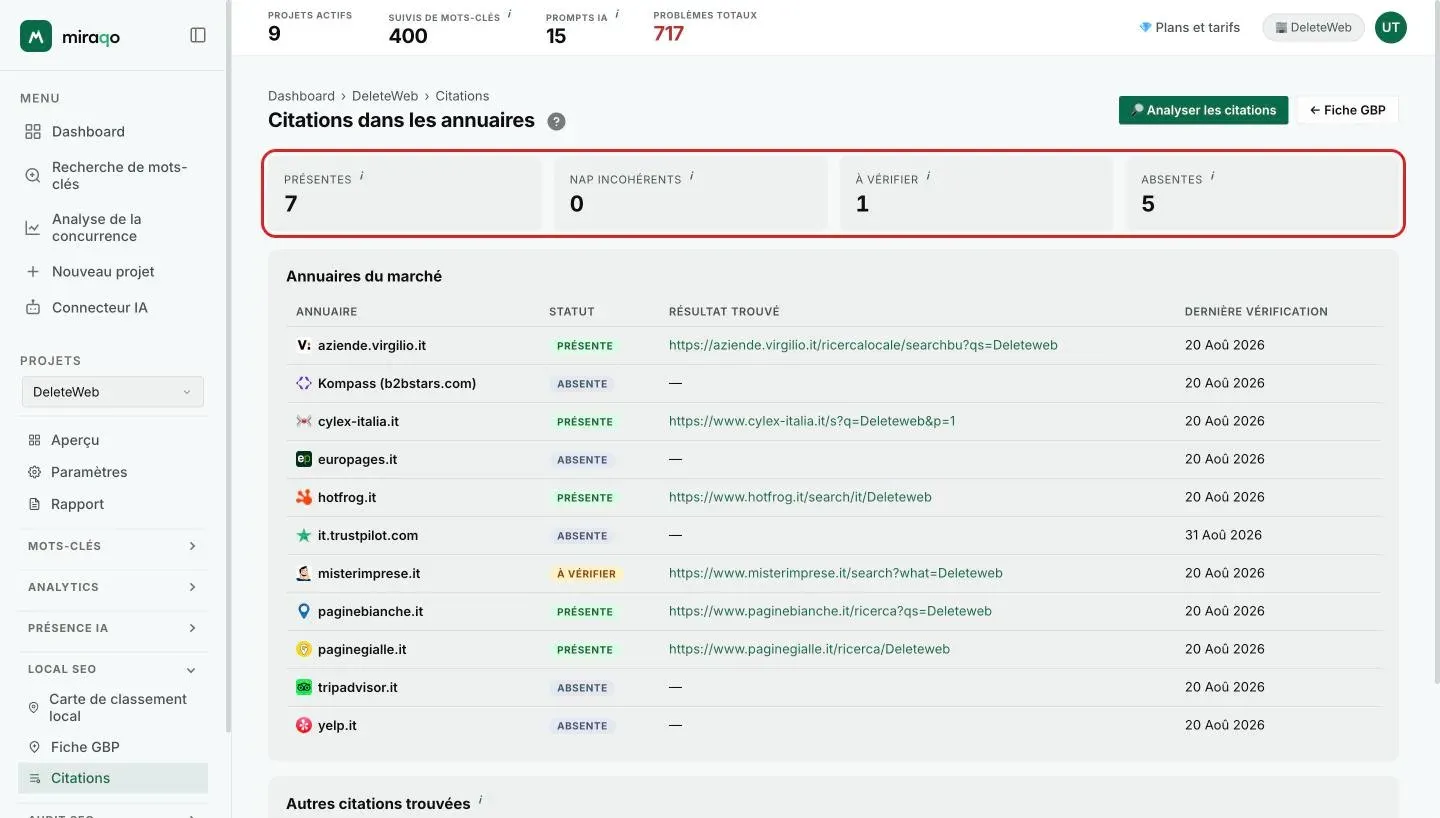Click the info icon next to PRÉSENTES
The width and height of the screenshot is (1440, 818).
[361, 176]
